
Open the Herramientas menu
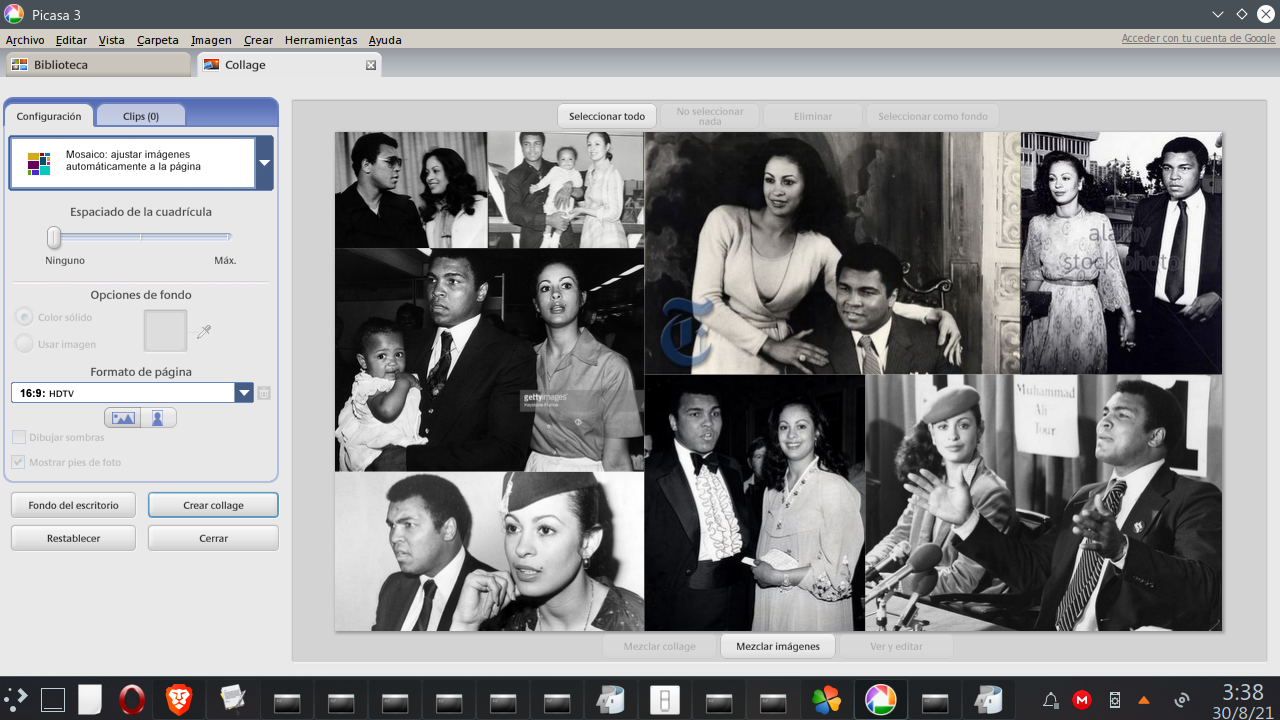(321, 40)
